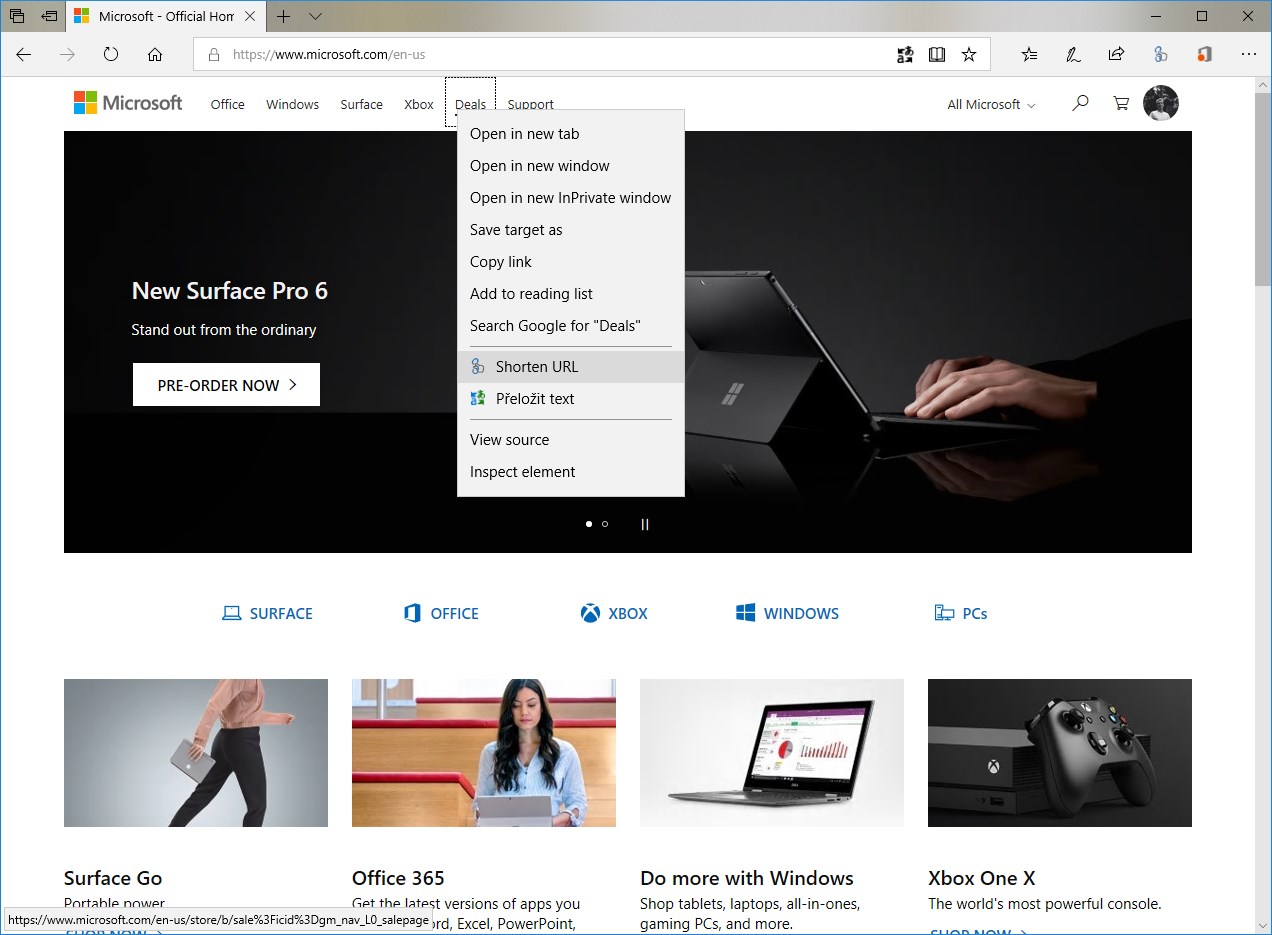Open the Settings and more ellipsis

point(1248,55)
